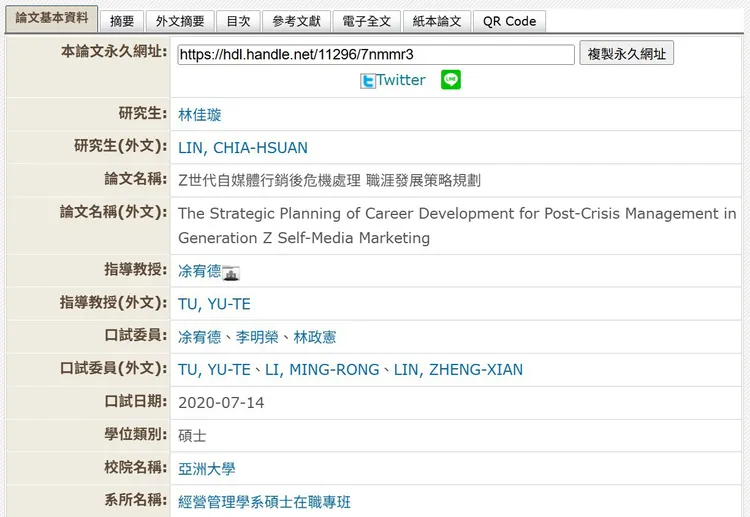Open committee member link 李明榮

[257, 337]
